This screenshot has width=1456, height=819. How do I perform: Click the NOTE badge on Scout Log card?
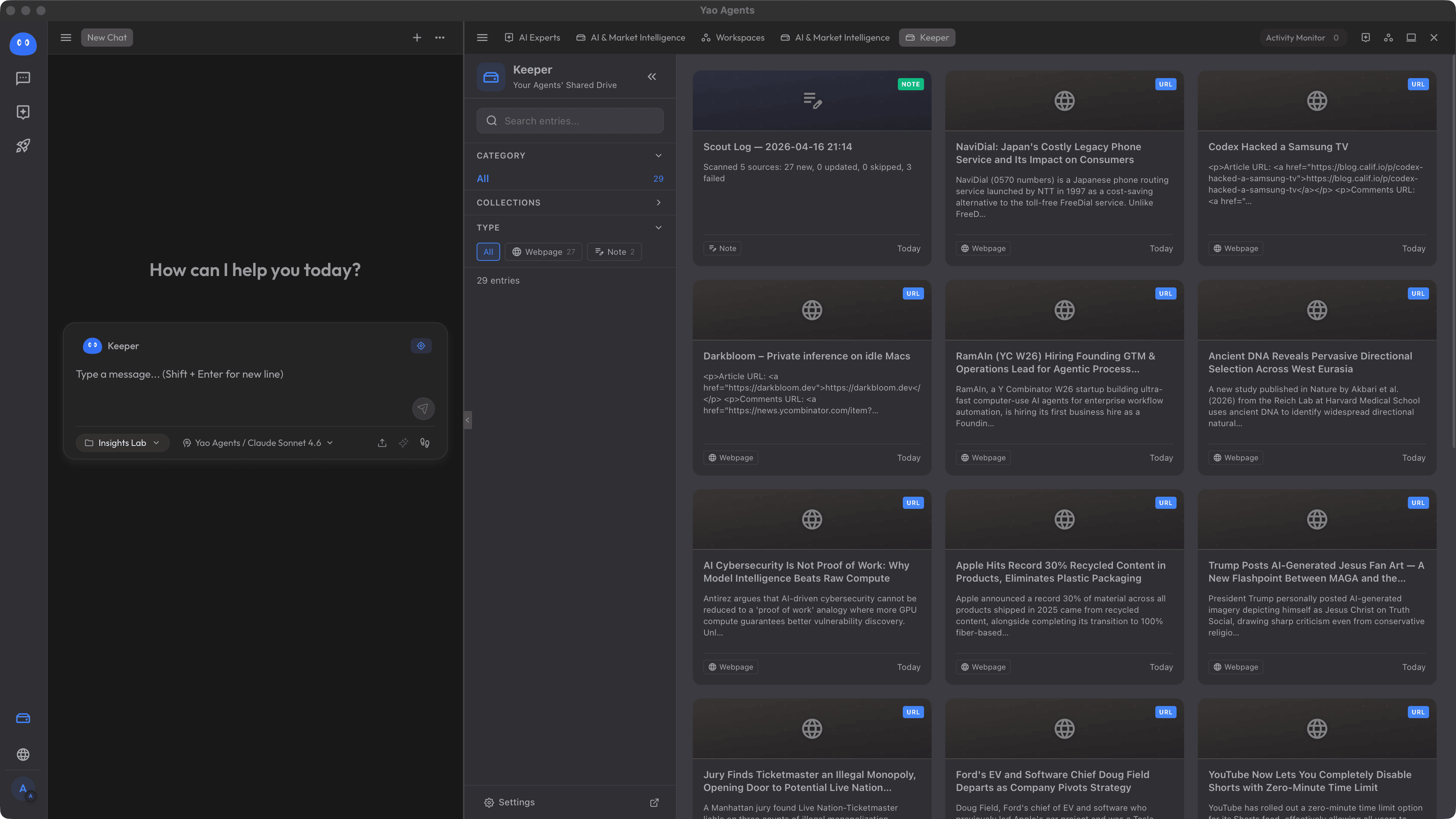(x=910, y=84)
